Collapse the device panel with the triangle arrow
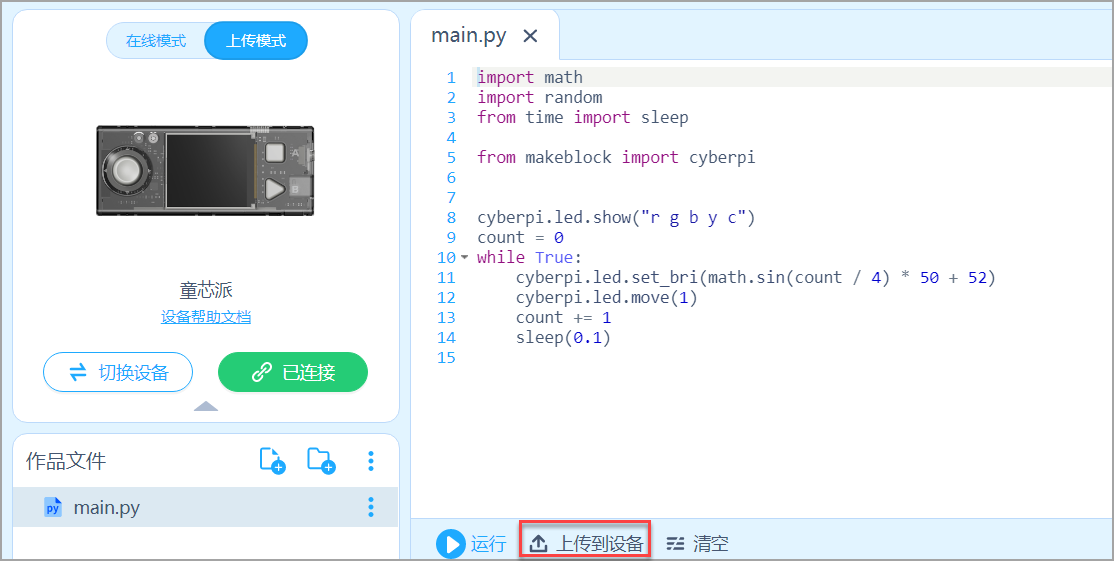This screenshot has height=561, width=1114. [206, 406]
